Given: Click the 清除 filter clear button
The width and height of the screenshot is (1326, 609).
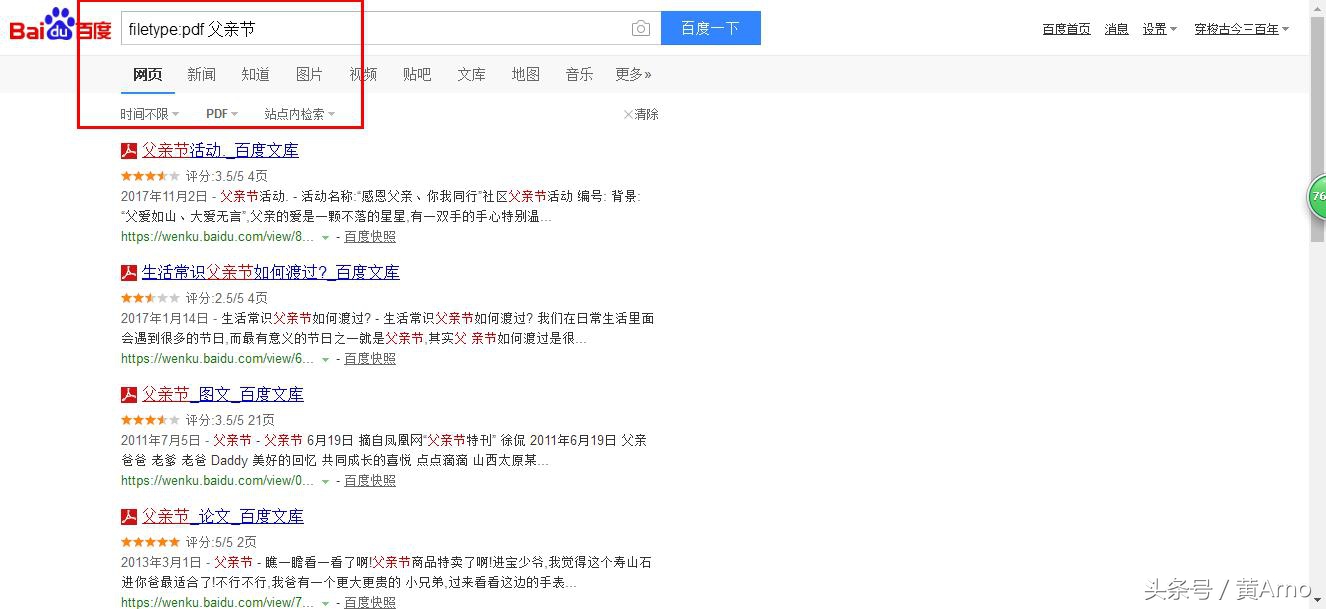Looking at the screenshot, I should click(x=641, y=114).
